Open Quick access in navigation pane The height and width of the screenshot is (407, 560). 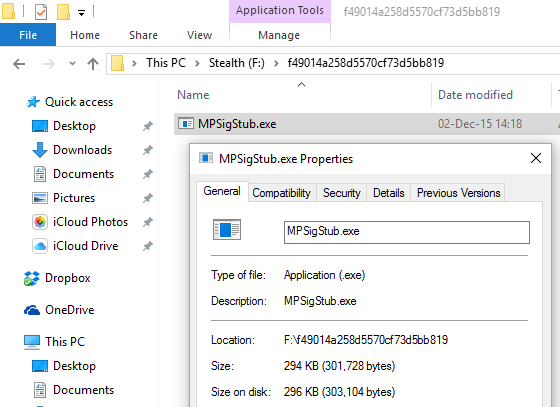coord(79,102)
